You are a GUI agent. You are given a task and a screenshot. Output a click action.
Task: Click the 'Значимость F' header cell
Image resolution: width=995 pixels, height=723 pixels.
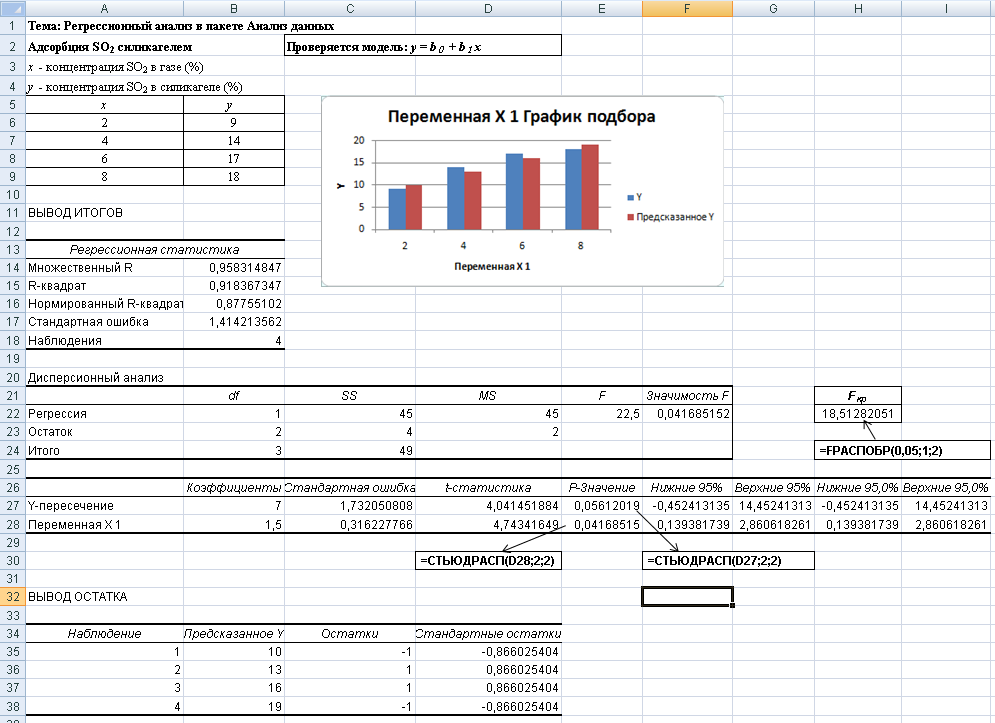click(687, 395)
